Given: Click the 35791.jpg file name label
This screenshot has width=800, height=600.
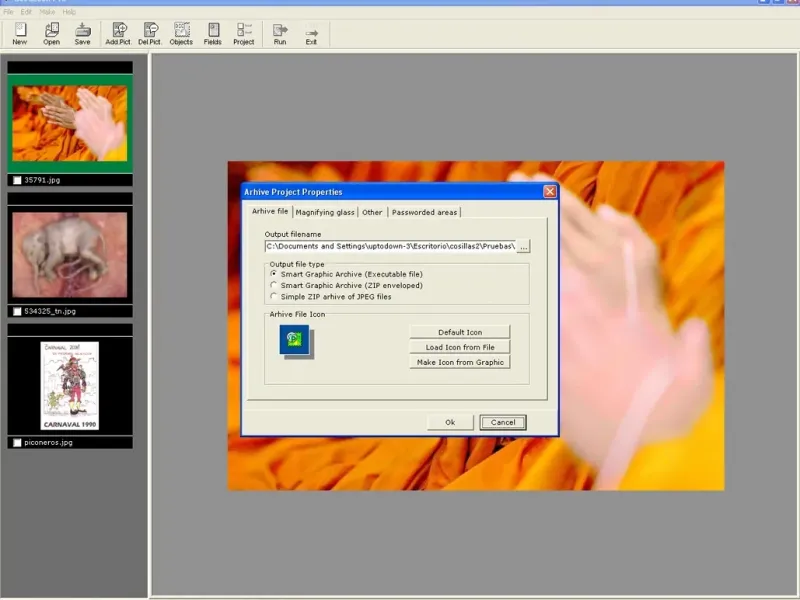Looking at the screenshot, I should click(42, 180).
